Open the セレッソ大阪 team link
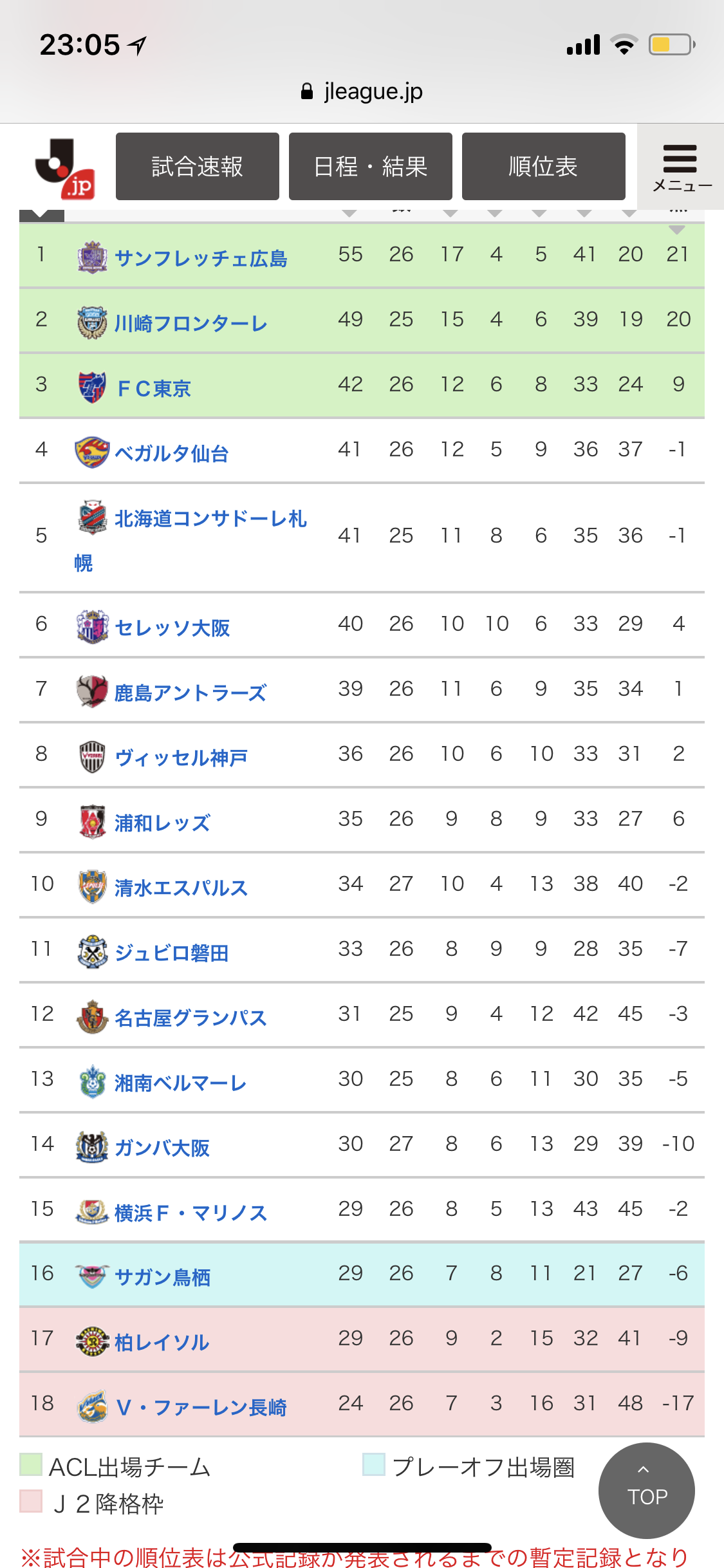The width and height of the screenshot is (724, 1568). click(172, 628)
